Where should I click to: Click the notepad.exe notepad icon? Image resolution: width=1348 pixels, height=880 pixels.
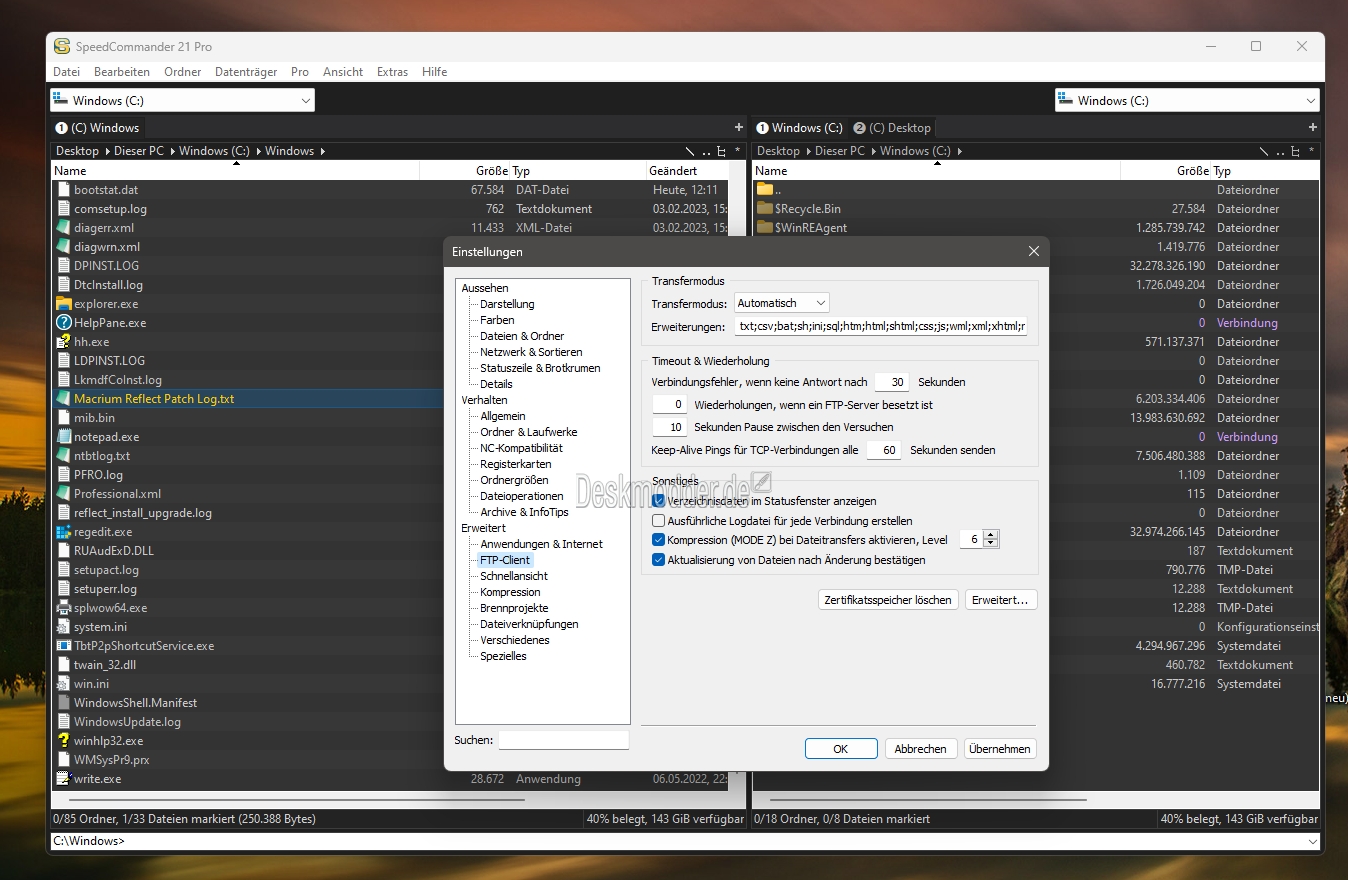pos(64,437)
